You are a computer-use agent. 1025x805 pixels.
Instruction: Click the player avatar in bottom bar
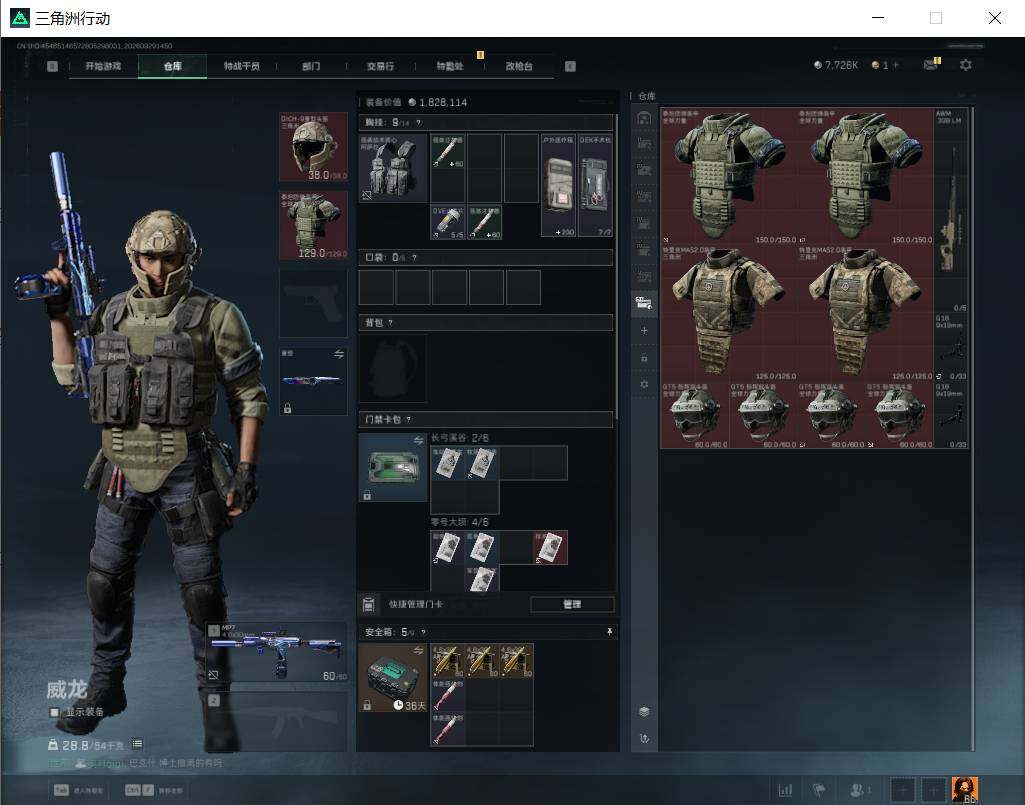965,790
